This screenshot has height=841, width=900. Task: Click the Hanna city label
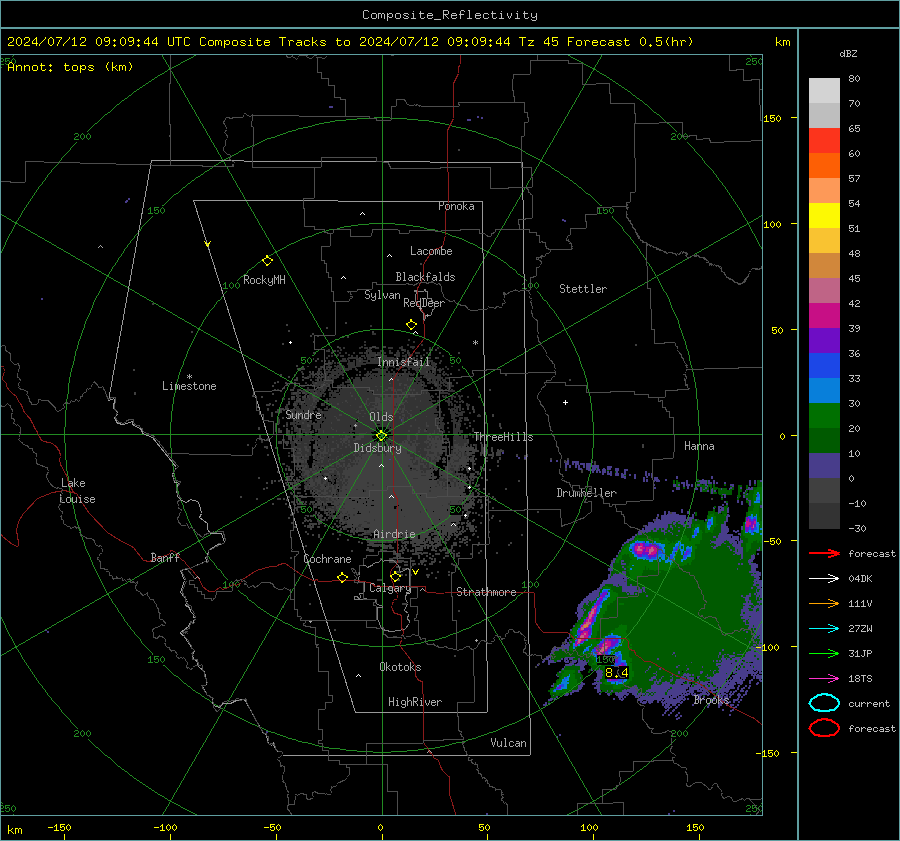point(699,446)
